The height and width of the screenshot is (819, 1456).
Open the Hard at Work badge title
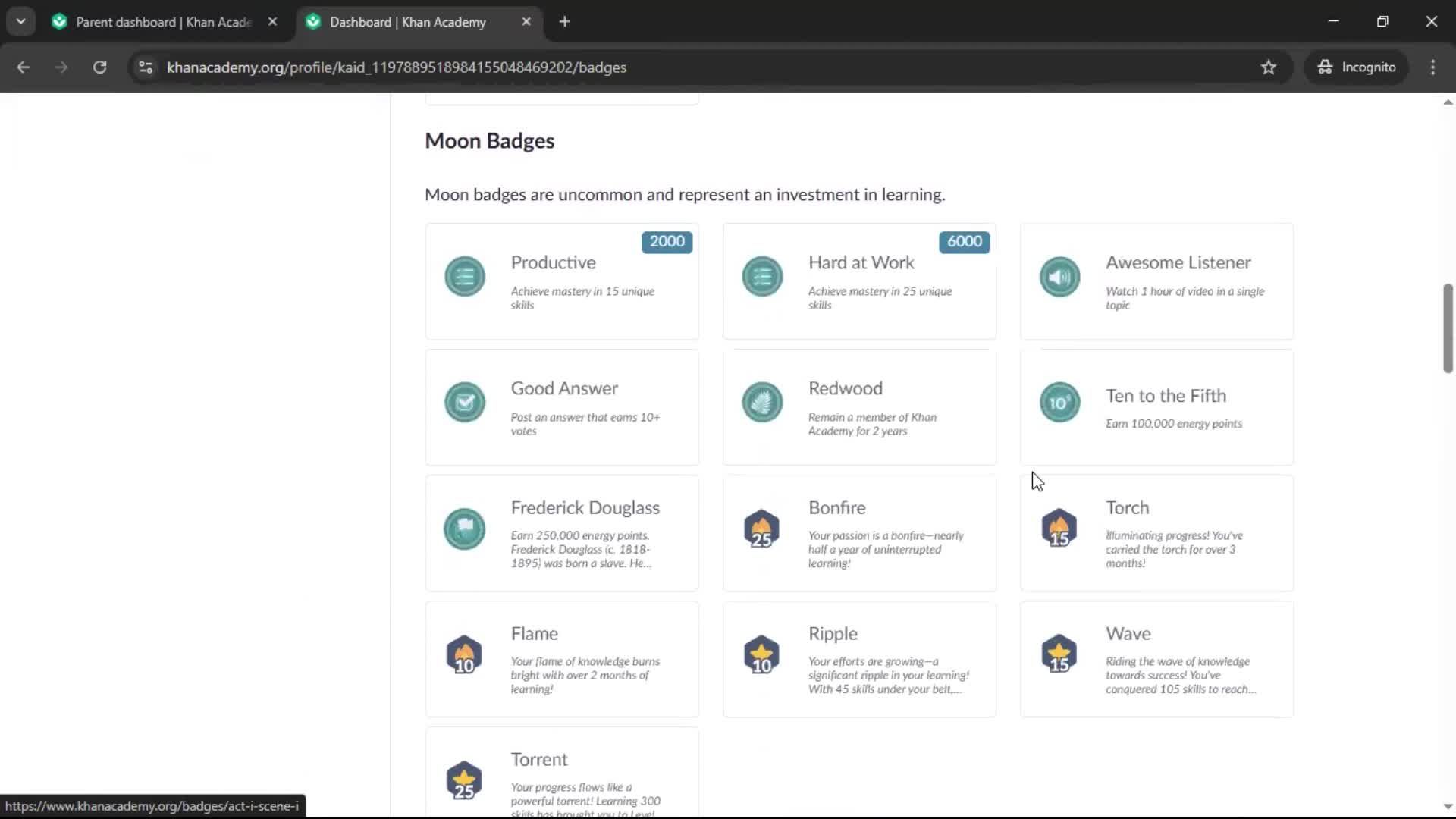point(861,262)
